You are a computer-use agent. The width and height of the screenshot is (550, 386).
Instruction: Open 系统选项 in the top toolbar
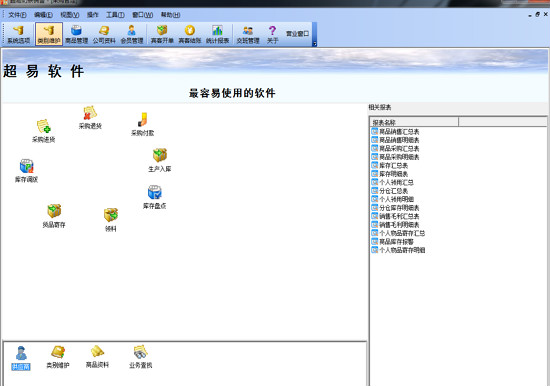pos(19,34)
